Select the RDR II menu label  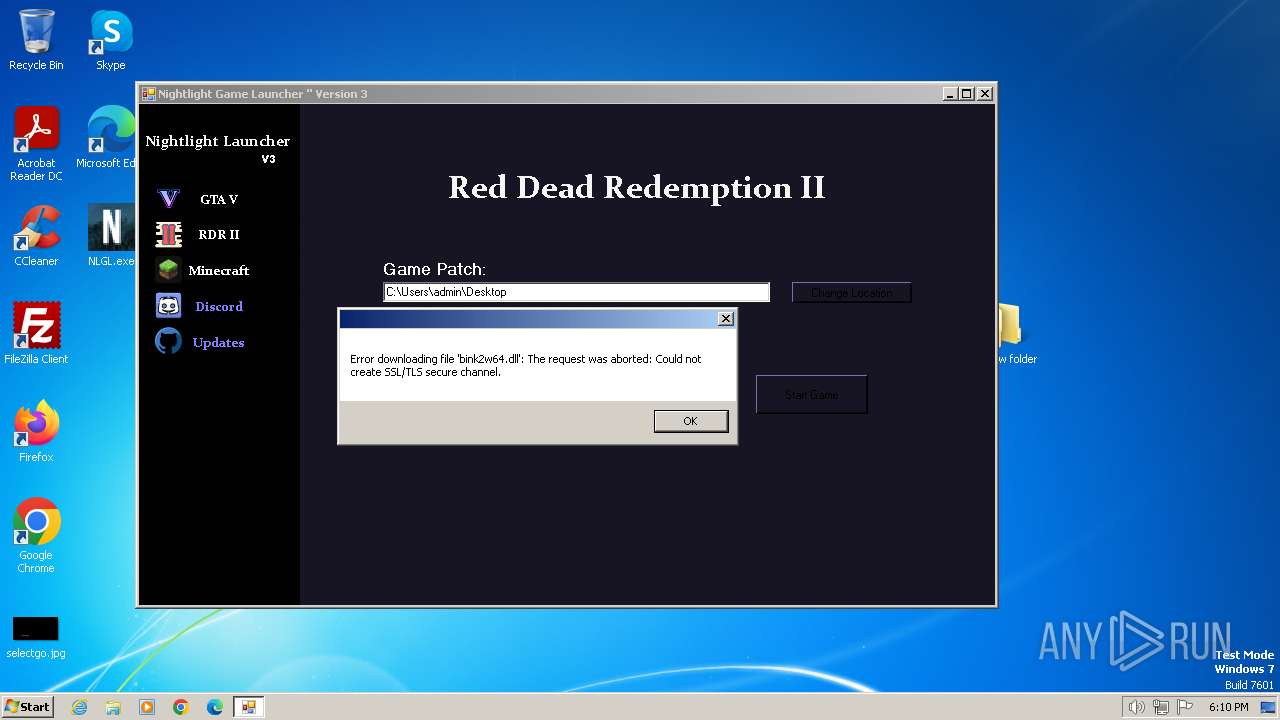[x=219, y=235]
